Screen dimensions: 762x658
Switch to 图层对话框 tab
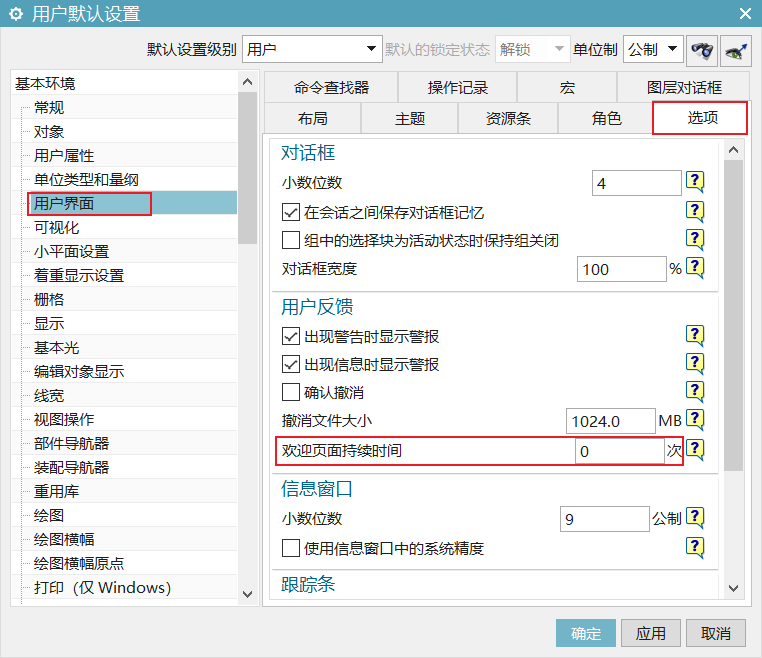coord(684,87)
